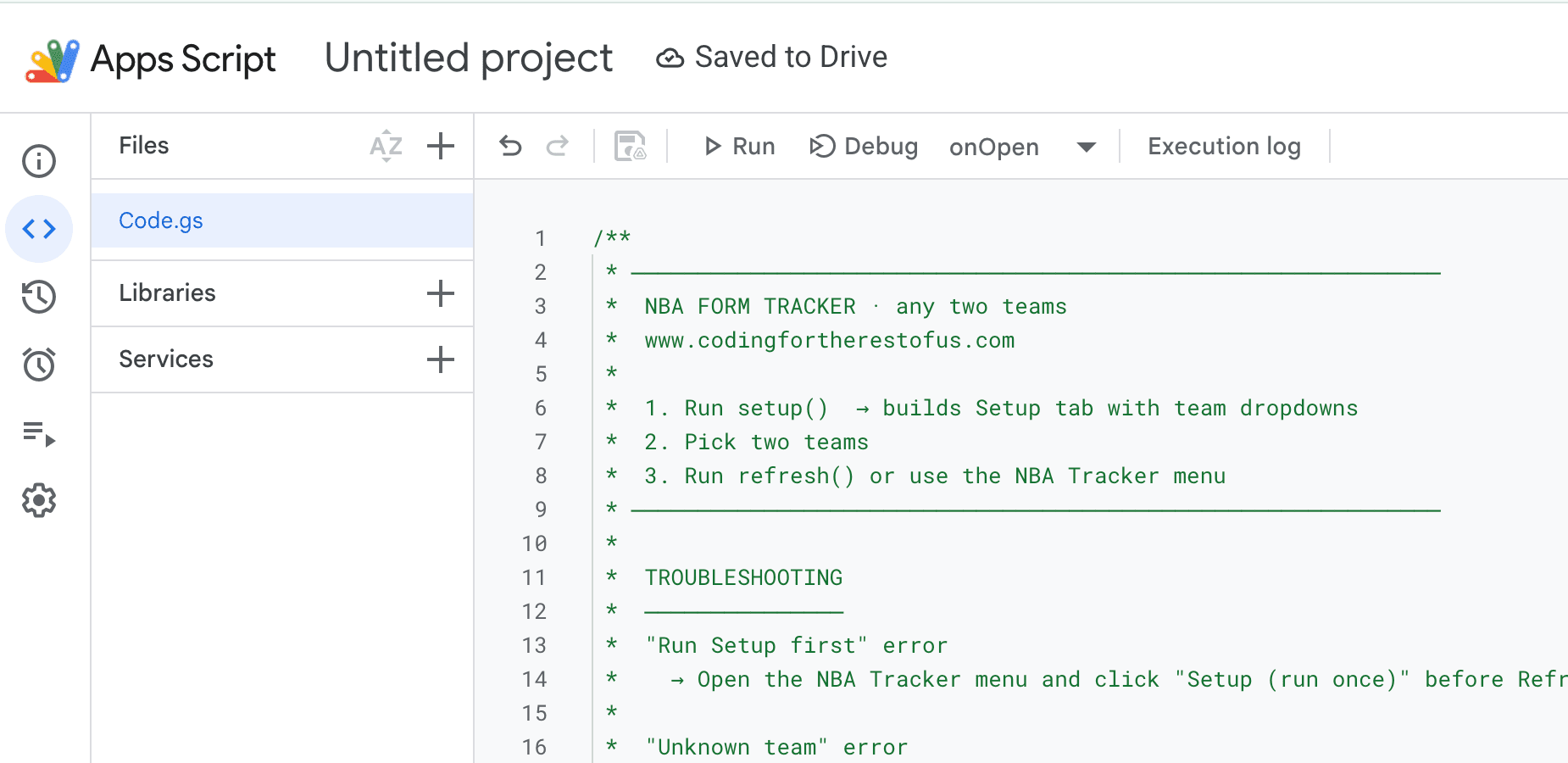1568x763 pixels.
Task: Click the 'Run refresh()' comment line
Action: pyautogui.click(x=935, y=476)
